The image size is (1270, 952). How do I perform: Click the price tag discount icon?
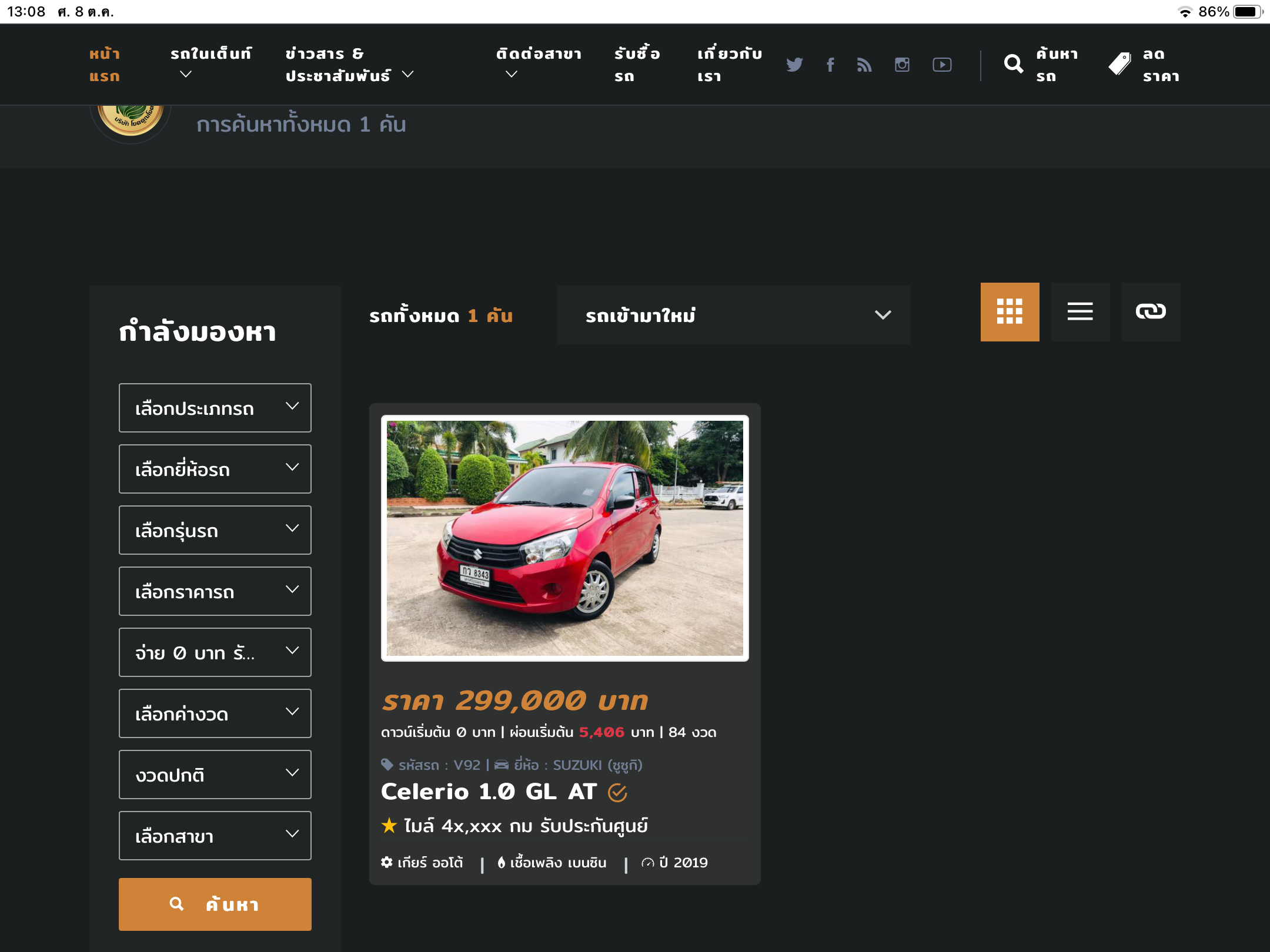tap(1120, 64)
